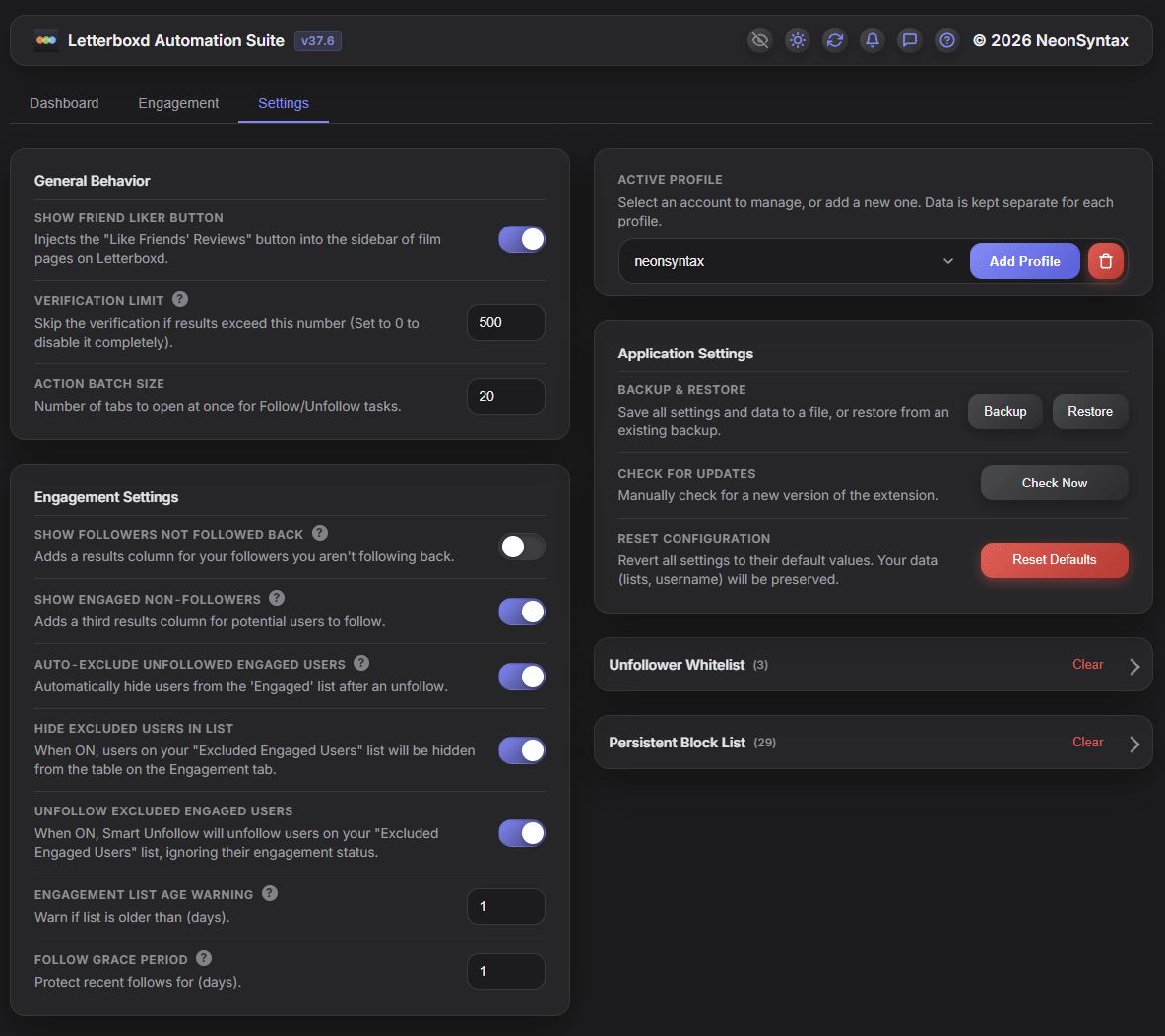This screenshot has width=1165, height=1036.
Task: Click the General Behavior heading
Action: 93,181
